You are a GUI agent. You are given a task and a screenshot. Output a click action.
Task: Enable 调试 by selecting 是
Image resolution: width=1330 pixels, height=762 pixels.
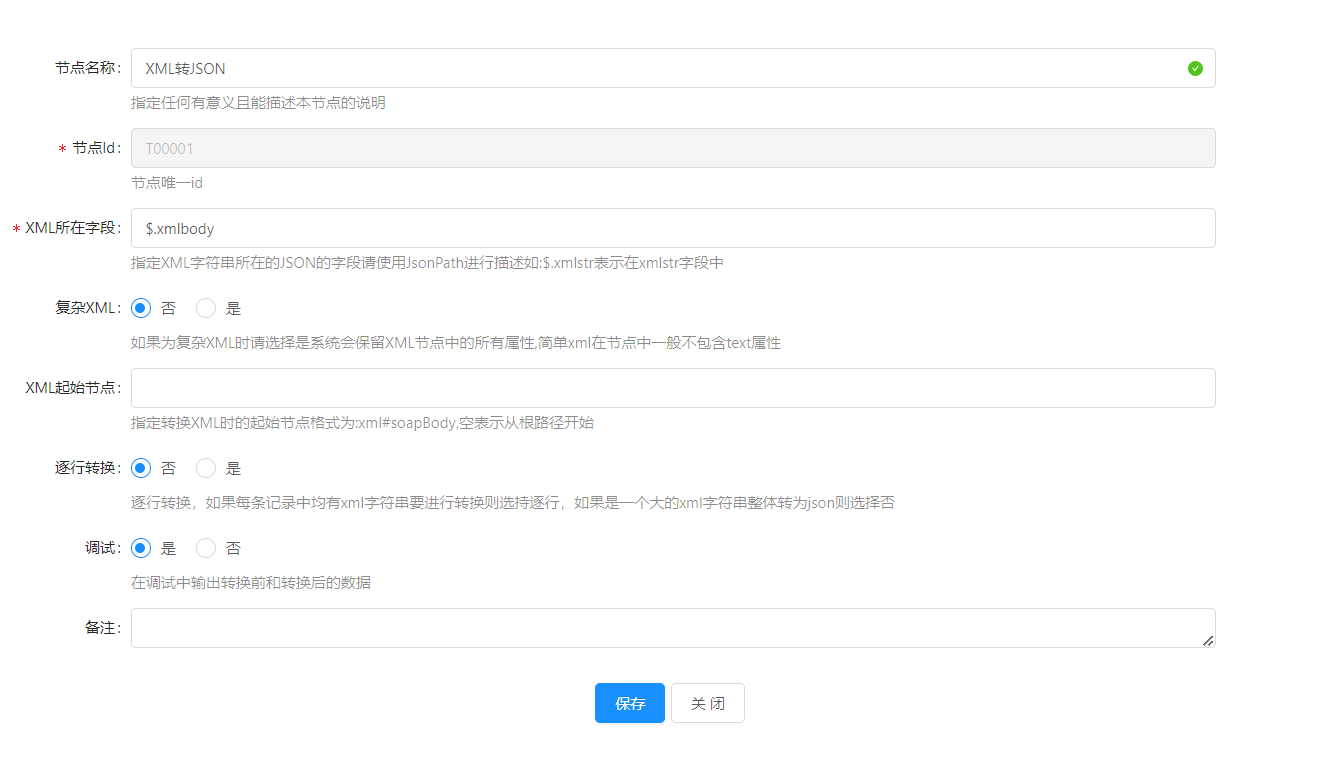[x=141, y=548]
